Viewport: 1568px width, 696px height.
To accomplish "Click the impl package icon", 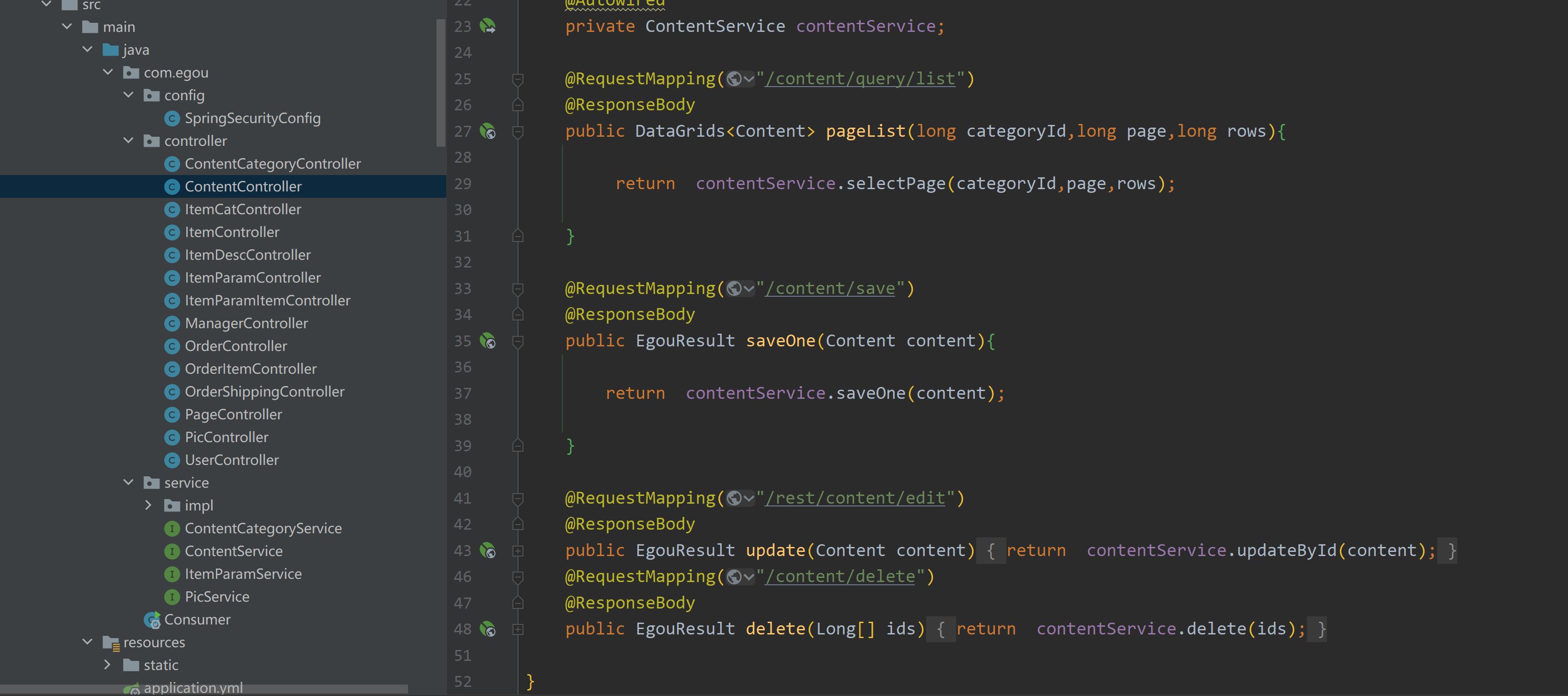I will [x=172, y=505].
